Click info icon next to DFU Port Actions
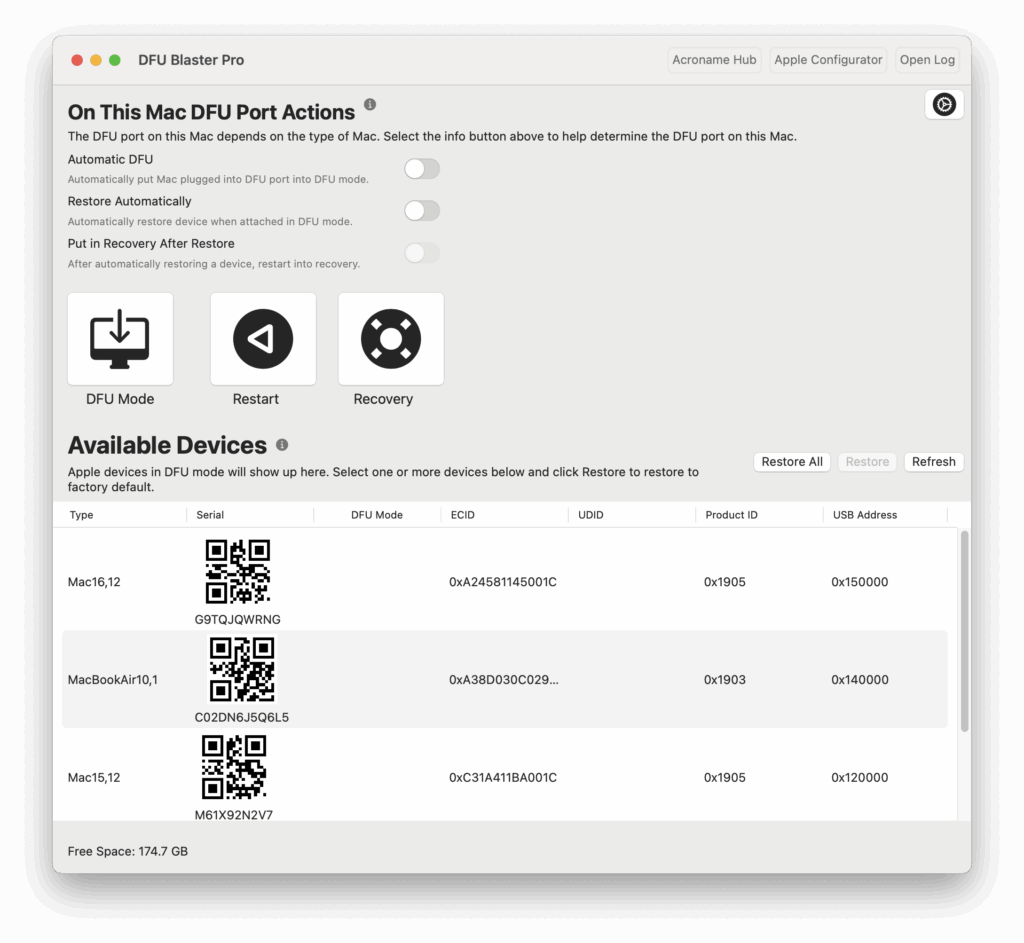 [370, 104]
